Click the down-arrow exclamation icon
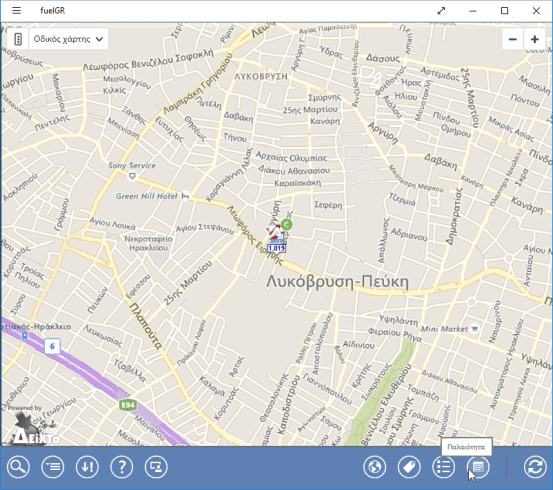553x490 pixels. click(87, 467)
